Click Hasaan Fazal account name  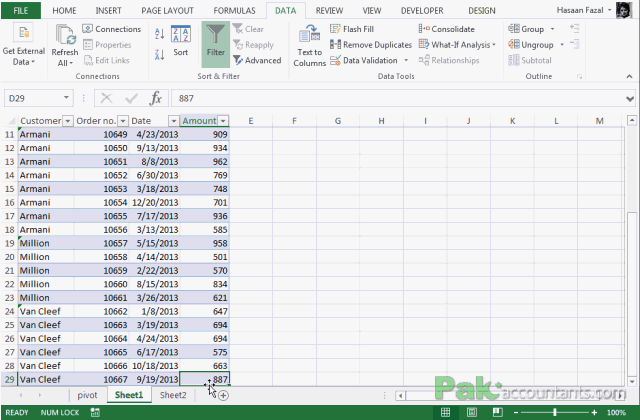pos(580,10)
